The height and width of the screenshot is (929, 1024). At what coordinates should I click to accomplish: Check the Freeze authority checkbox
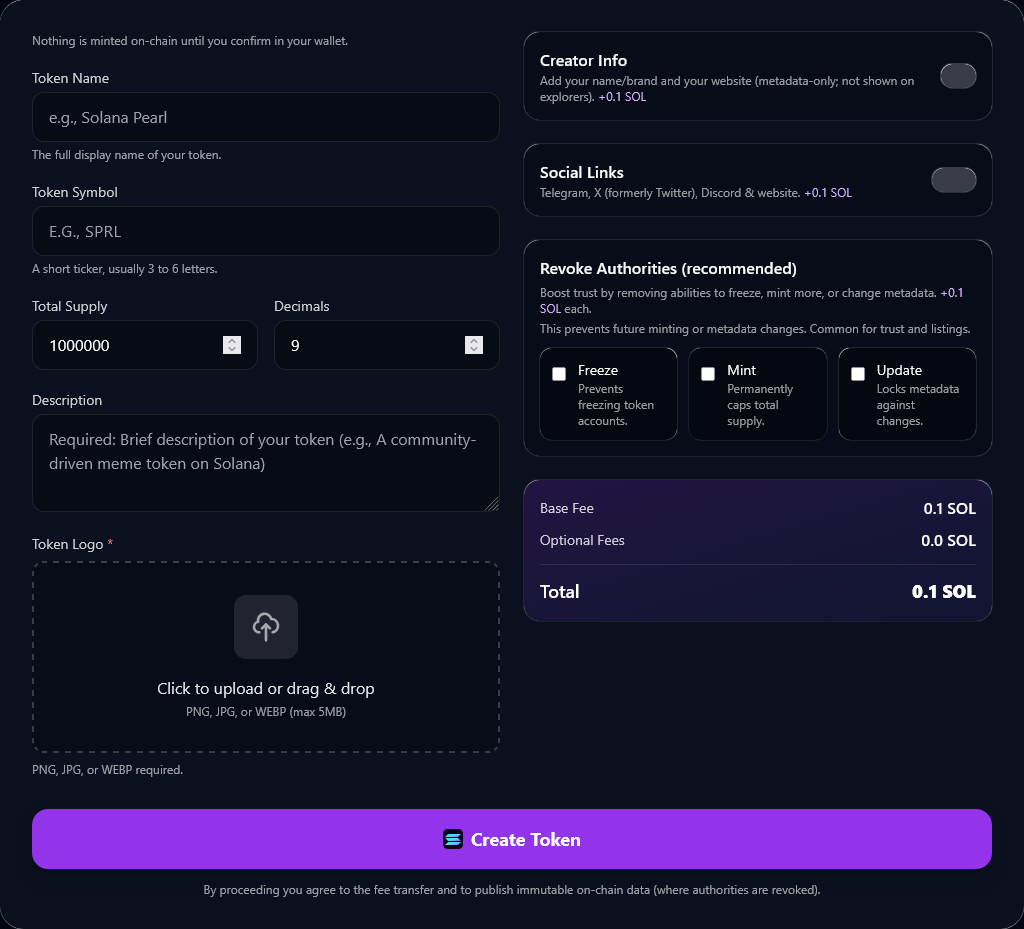coord(559,373)
